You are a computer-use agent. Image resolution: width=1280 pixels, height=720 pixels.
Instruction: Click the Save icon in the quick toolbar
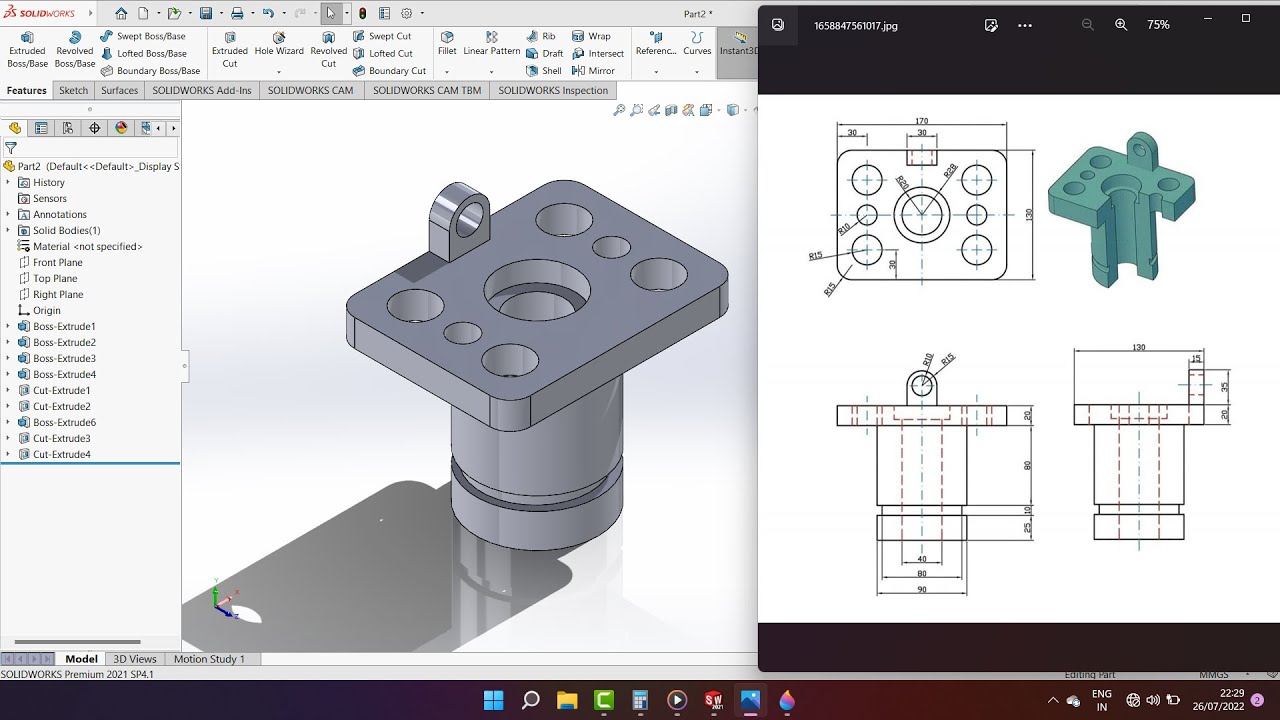205,14
